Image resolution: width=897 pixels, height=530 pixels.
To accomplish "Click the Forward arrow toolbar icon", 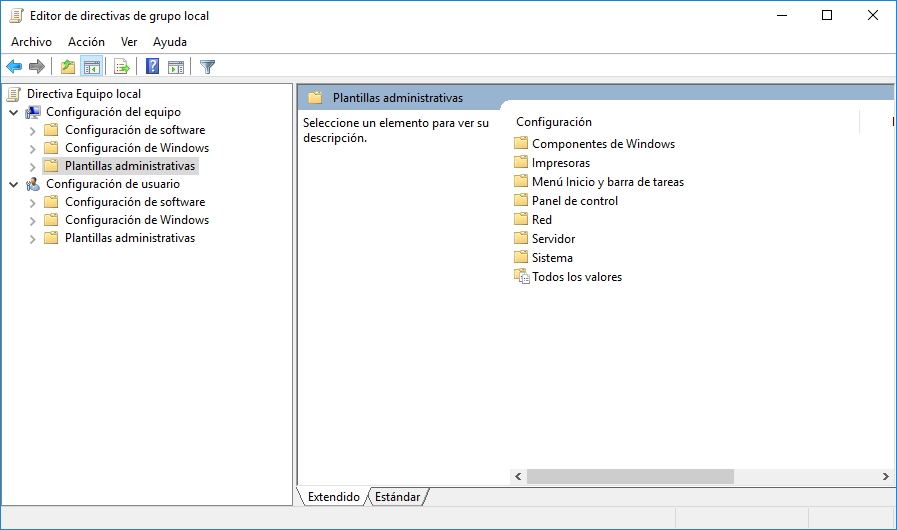I will click(x=37, y=66).
